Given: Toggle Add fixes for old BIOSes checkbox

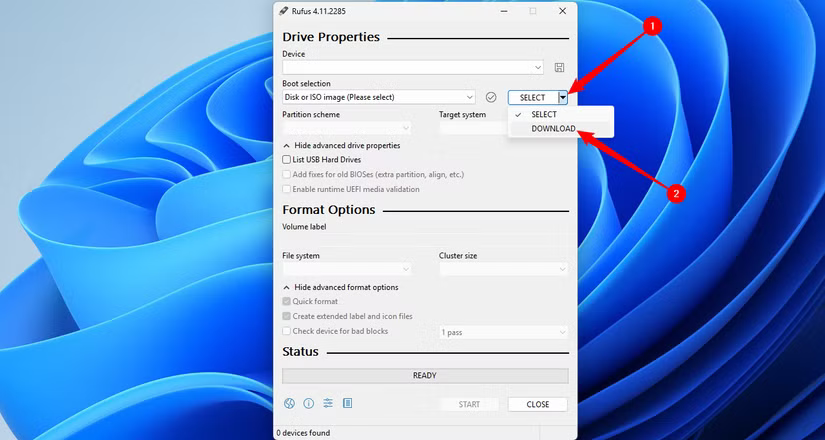Looking at the screenshot, I should point(287,174).
